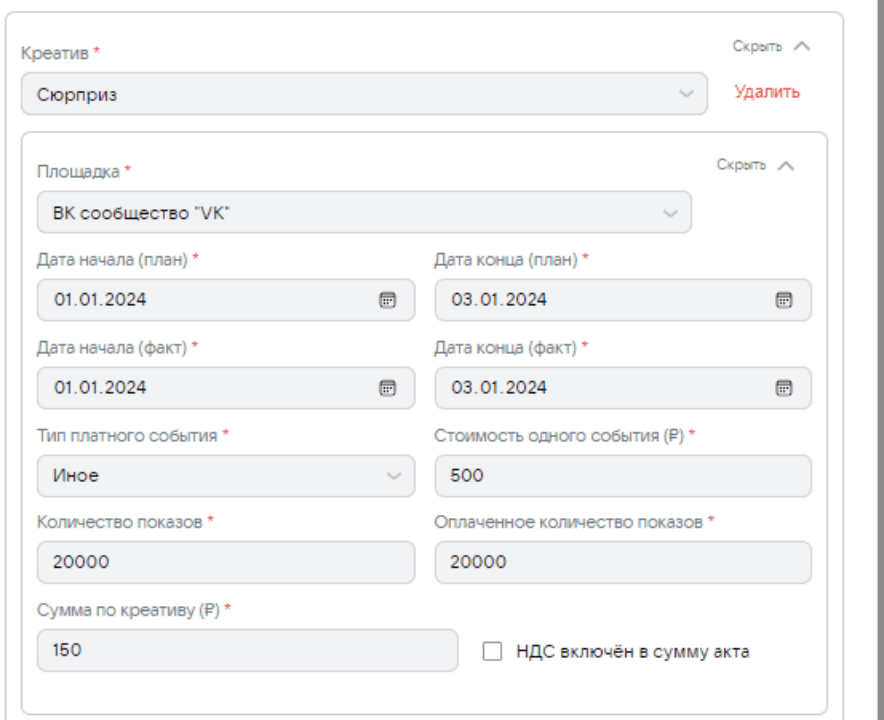Enable НДС включён в сумму акта checkbox

[492, 652]
